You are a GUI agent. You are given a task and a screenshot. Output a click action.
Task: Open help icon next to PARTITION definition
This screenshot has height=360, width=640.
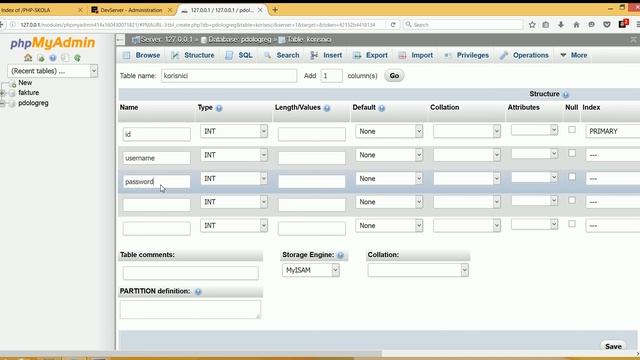pos(198,292)
